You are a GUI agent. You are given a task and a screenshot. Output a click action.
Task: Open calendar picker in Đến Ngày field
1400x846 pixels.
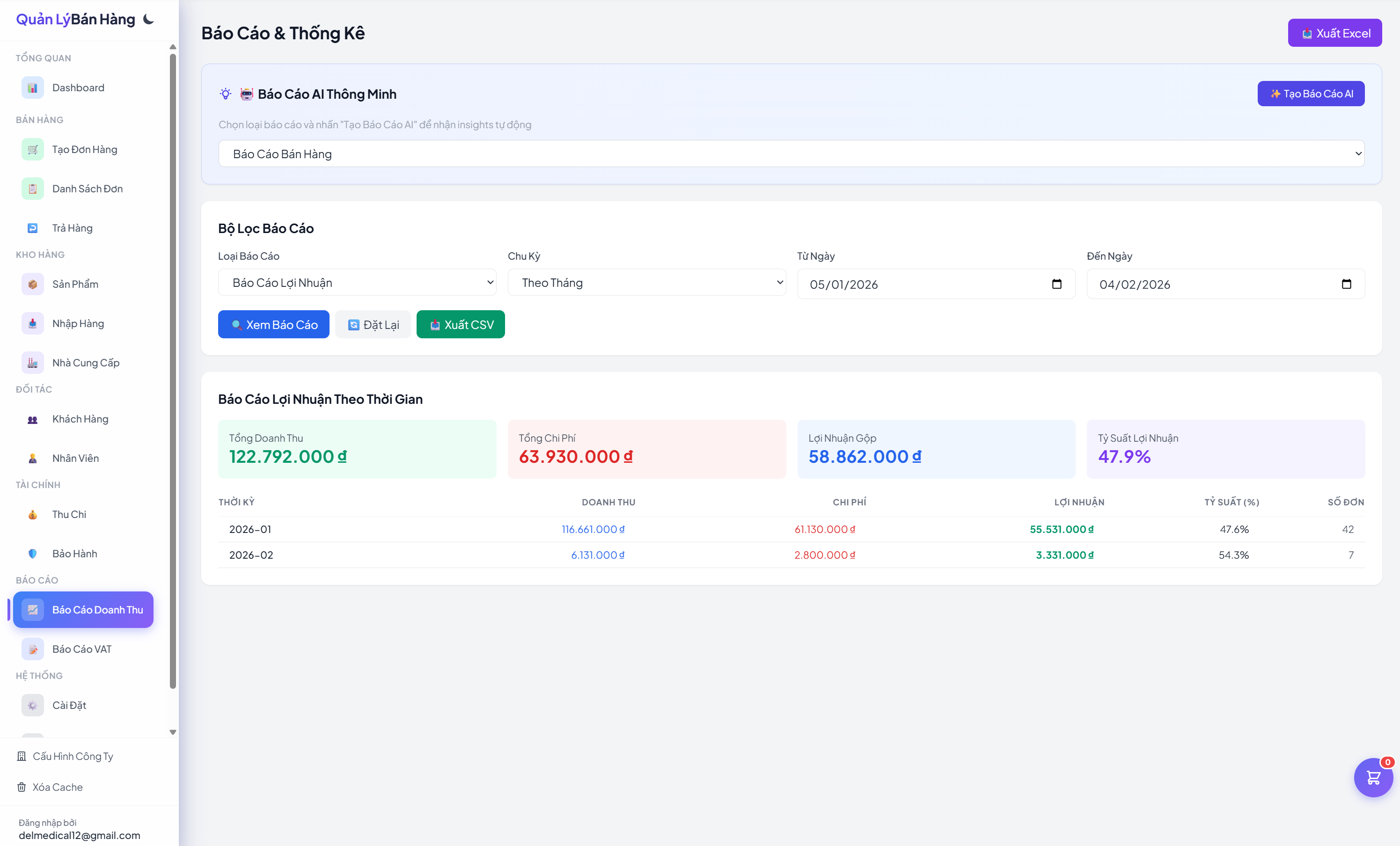[1346, 284]
